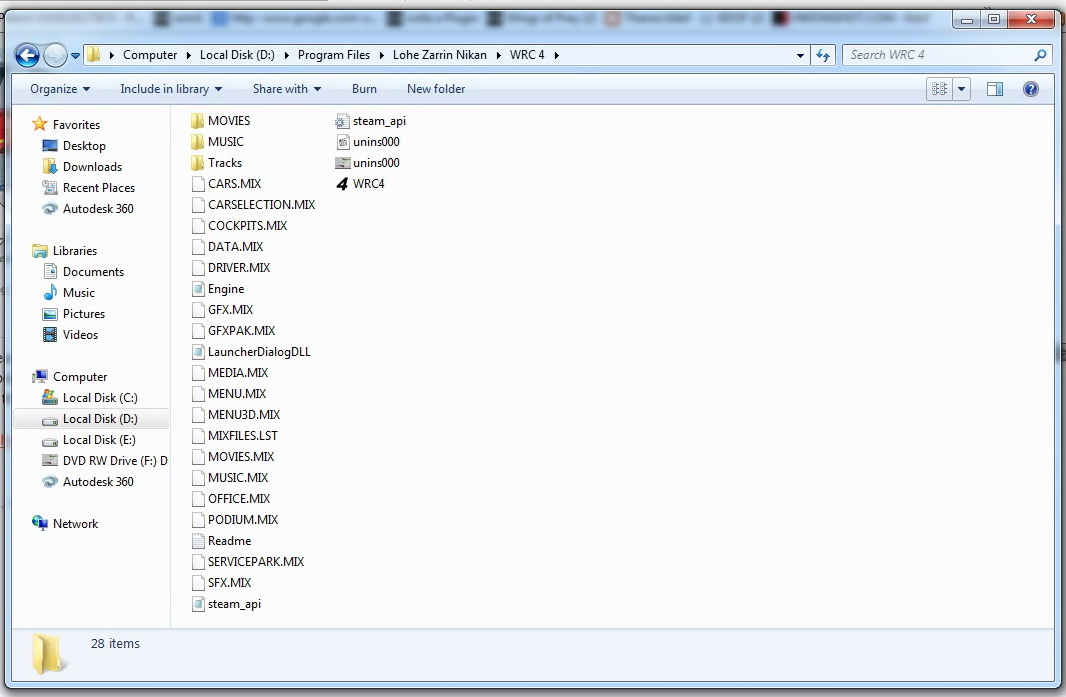Click the Favorites star icon

39,124
